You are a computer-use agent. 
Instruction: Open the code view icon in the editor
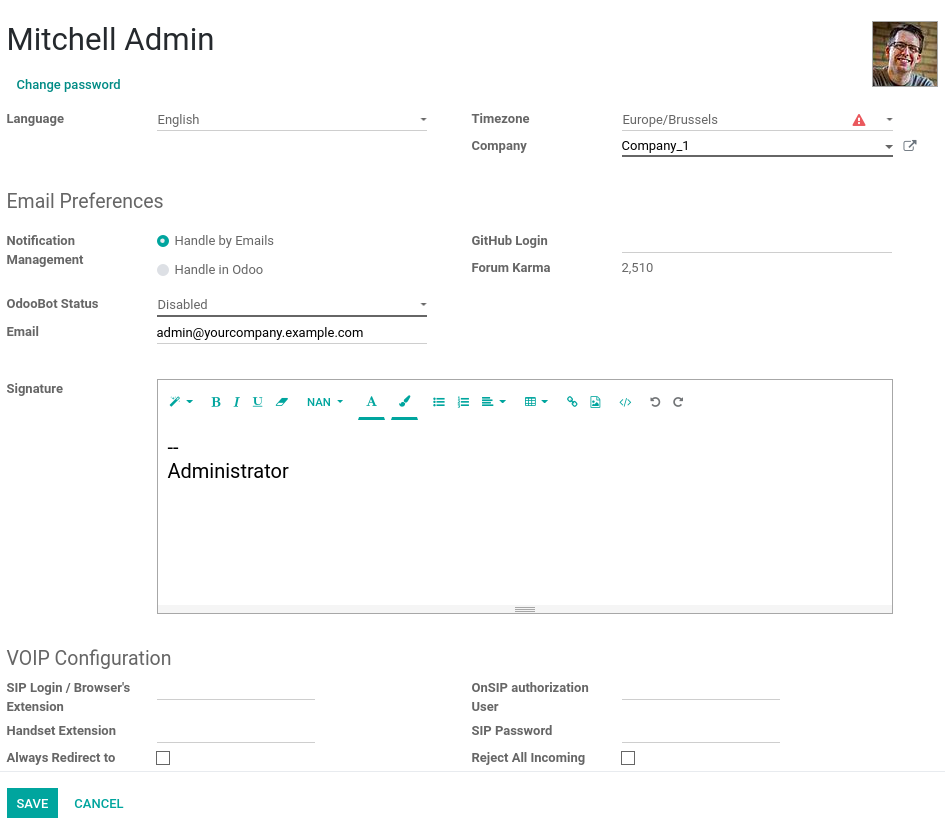(625, 401)
